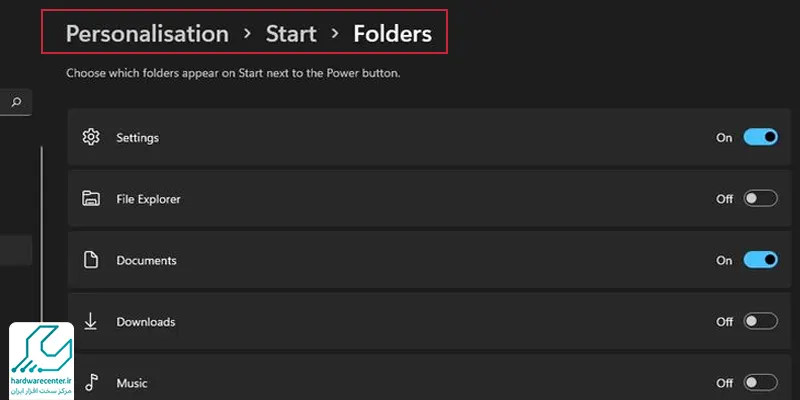The image size is (800, 400).
Task: Enable the Downloads folder toggle
Action: tap(760, 321)
